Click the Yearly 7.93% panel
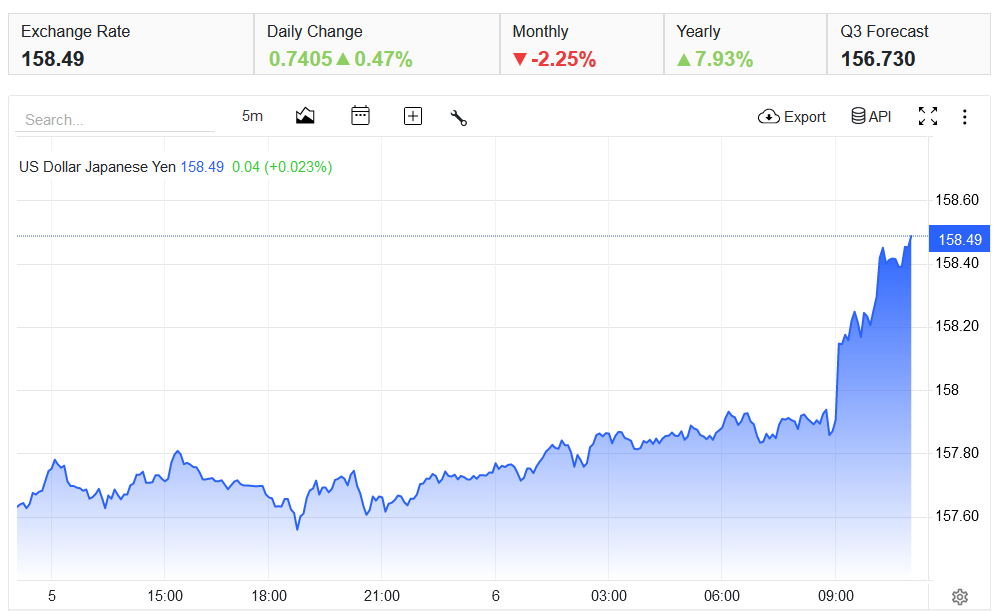 (746, 44)
